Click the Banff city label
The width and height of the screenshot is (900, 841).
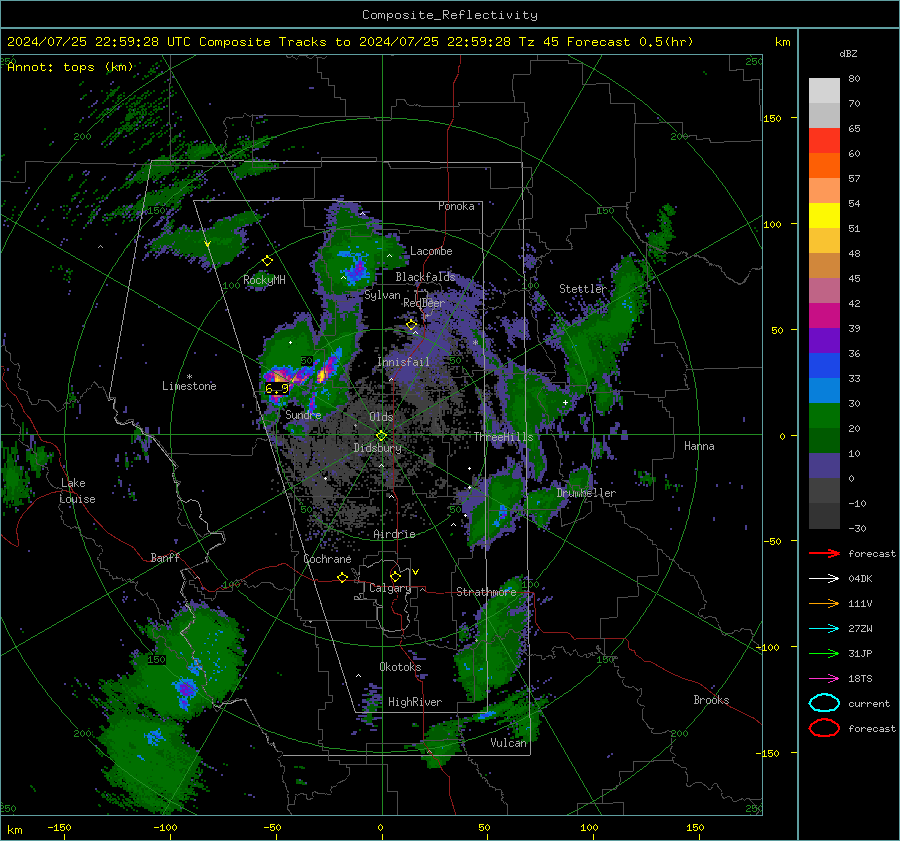165,558
